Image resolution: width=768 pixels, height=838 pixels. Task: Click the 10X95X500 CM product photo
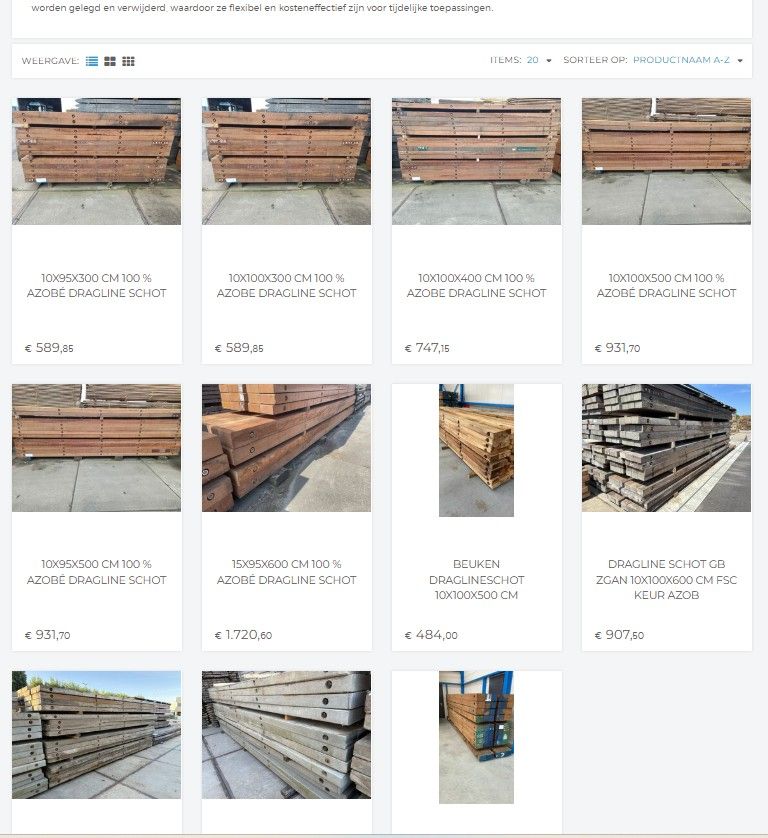[x=97, y=448]
